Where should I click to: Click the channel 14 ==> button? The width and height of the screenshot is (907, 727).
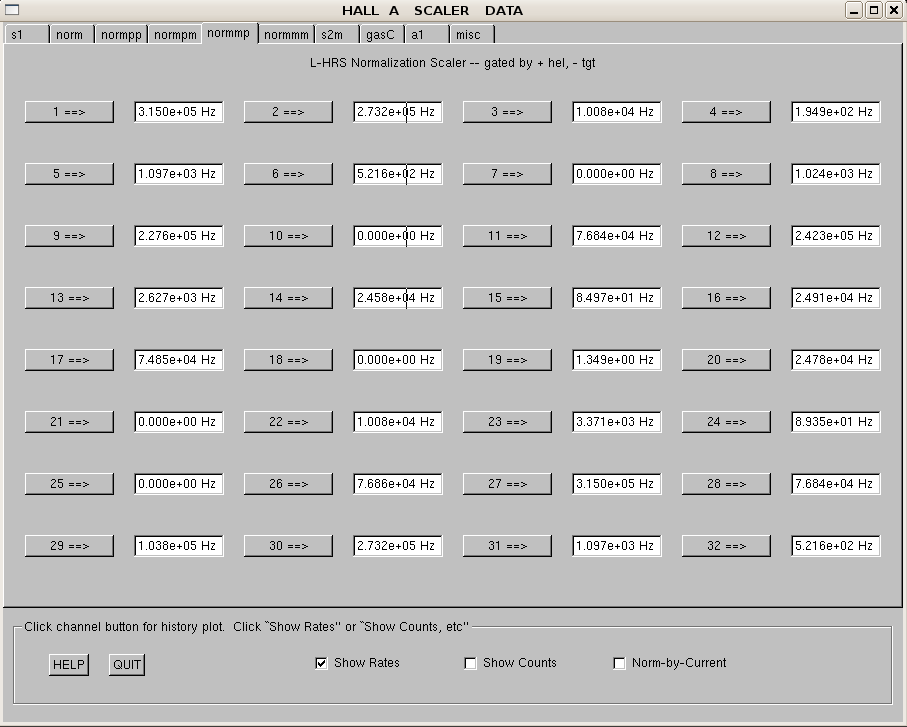point(289,298)
